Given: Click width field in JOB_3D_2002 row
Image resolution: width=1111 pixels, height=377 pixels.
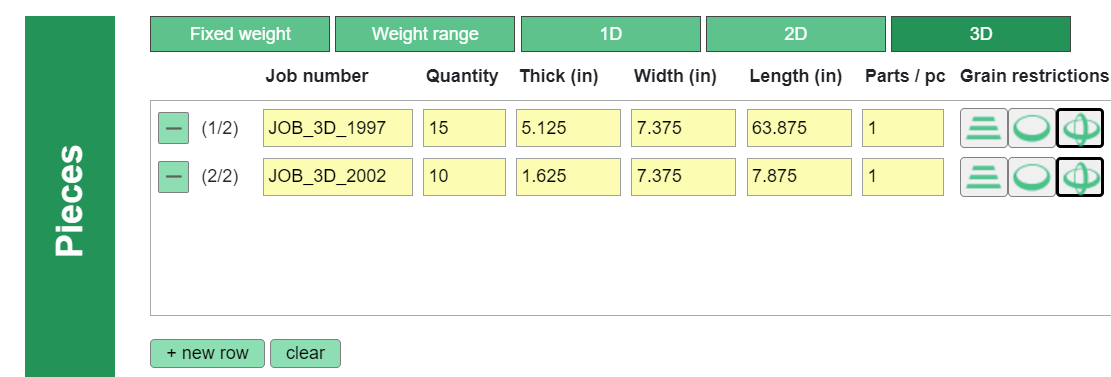Looking at the screenshot, I should [x=684, y=176].
